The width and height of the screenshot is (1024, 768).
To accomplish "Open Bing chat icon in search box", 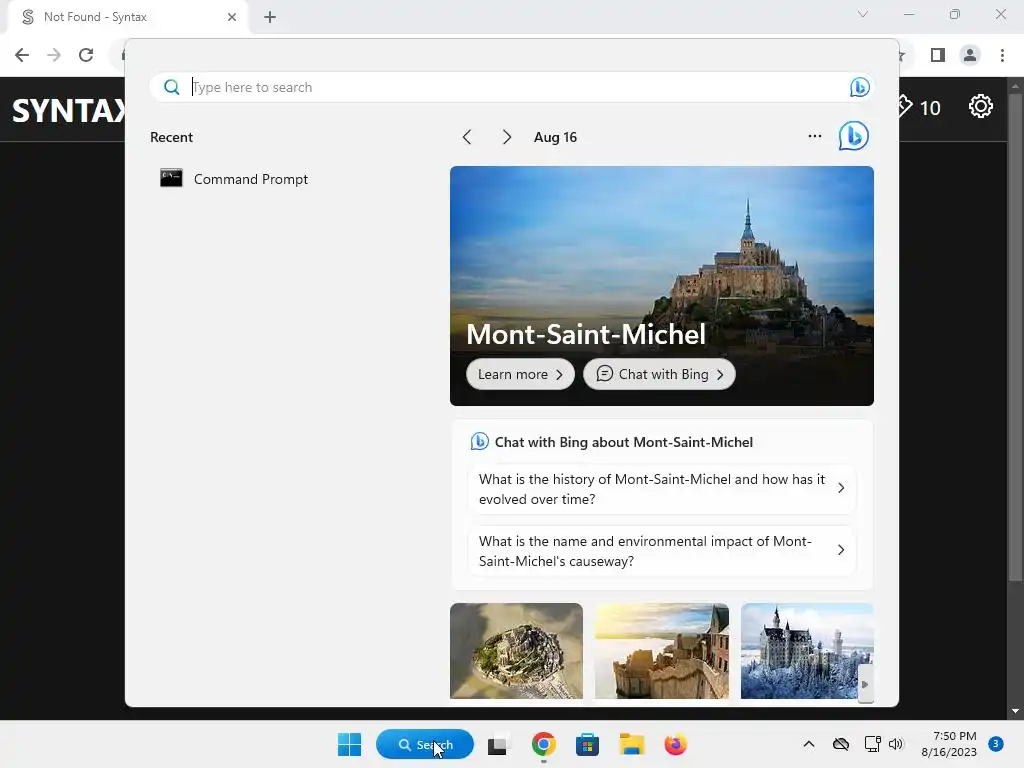I will 859,87.
